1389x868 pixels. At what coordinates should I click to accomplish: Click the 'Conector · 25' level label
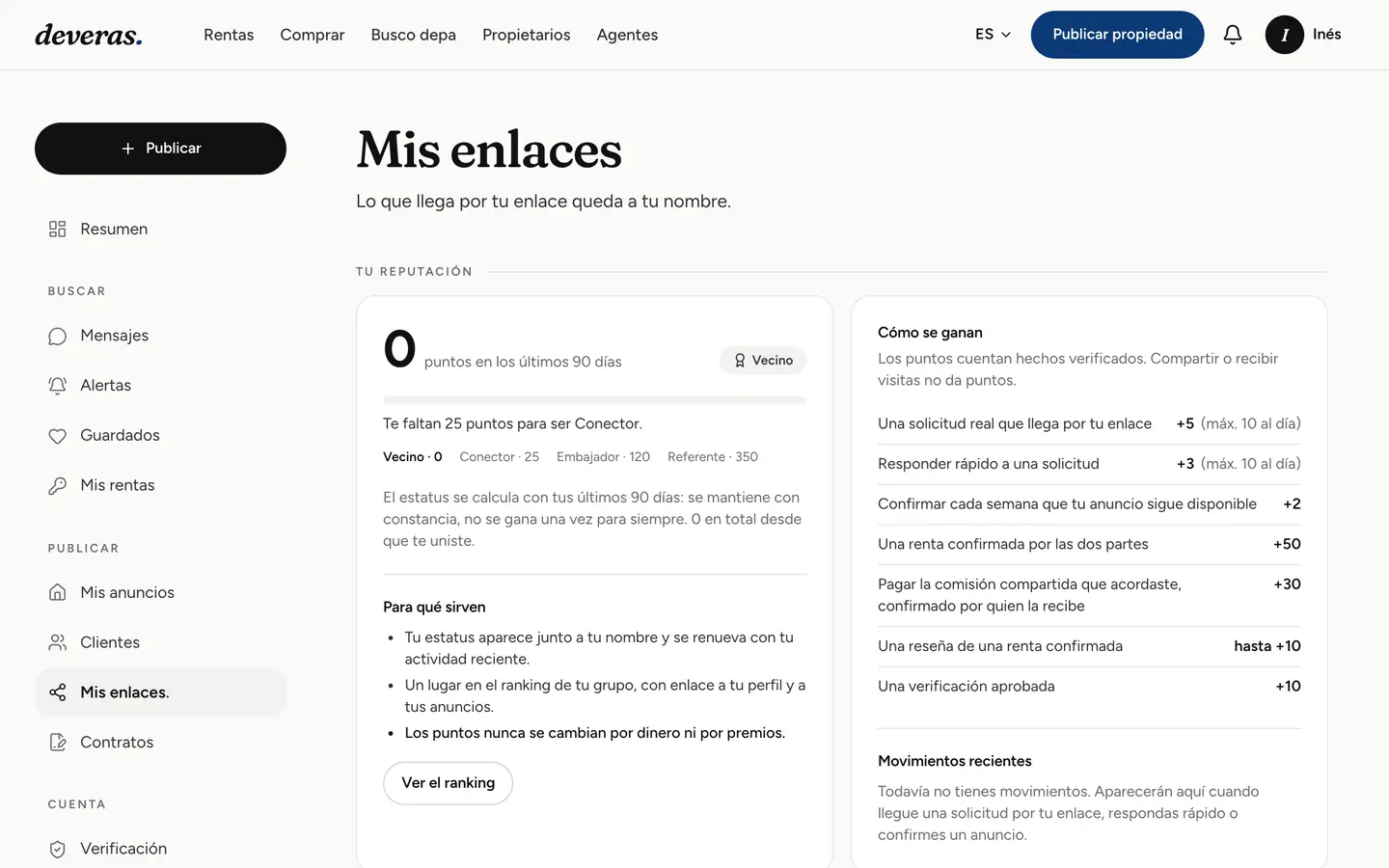coord(499,457)
